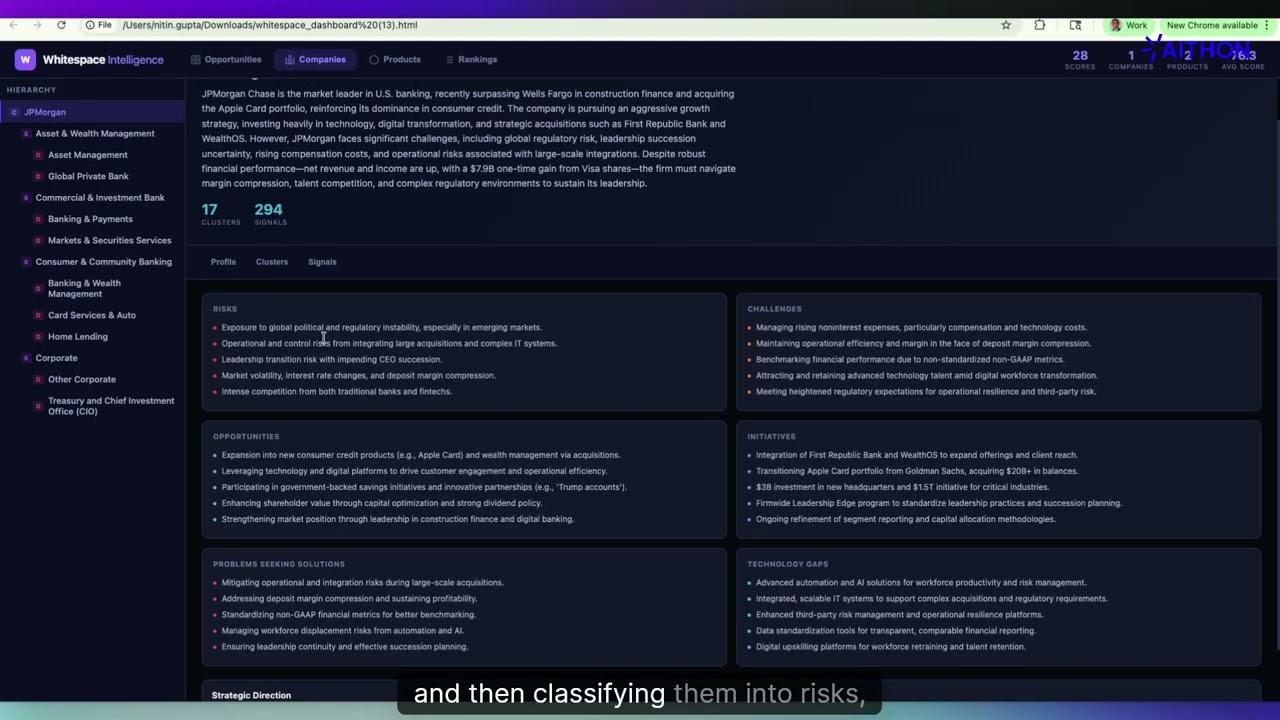Viewport: 1280px width, 720px height.
Task: Click the Initiatives card heading
Action: coord(771,437)
